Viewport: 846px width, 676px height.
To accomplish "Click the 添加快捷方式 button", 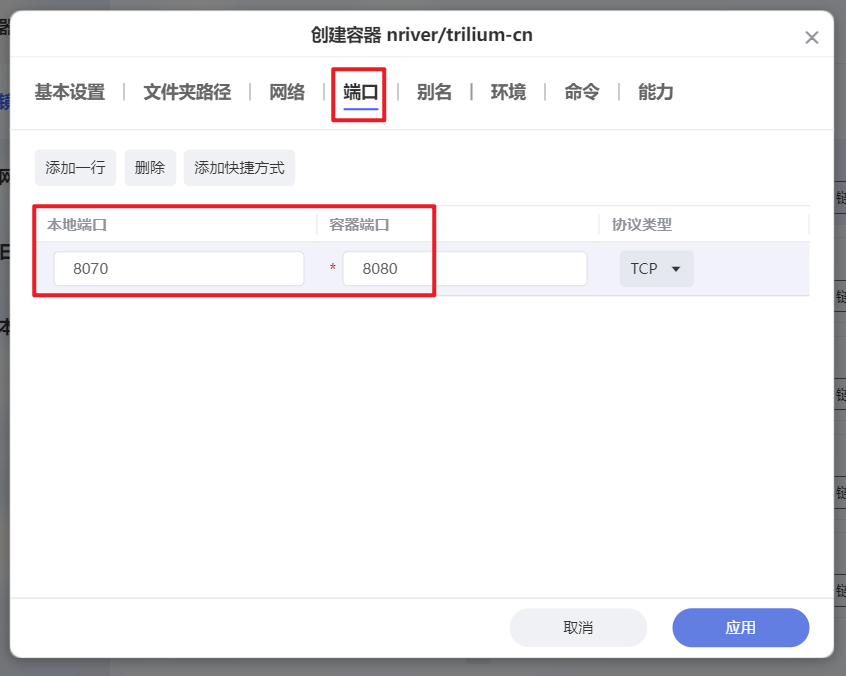I will point(239,167).
